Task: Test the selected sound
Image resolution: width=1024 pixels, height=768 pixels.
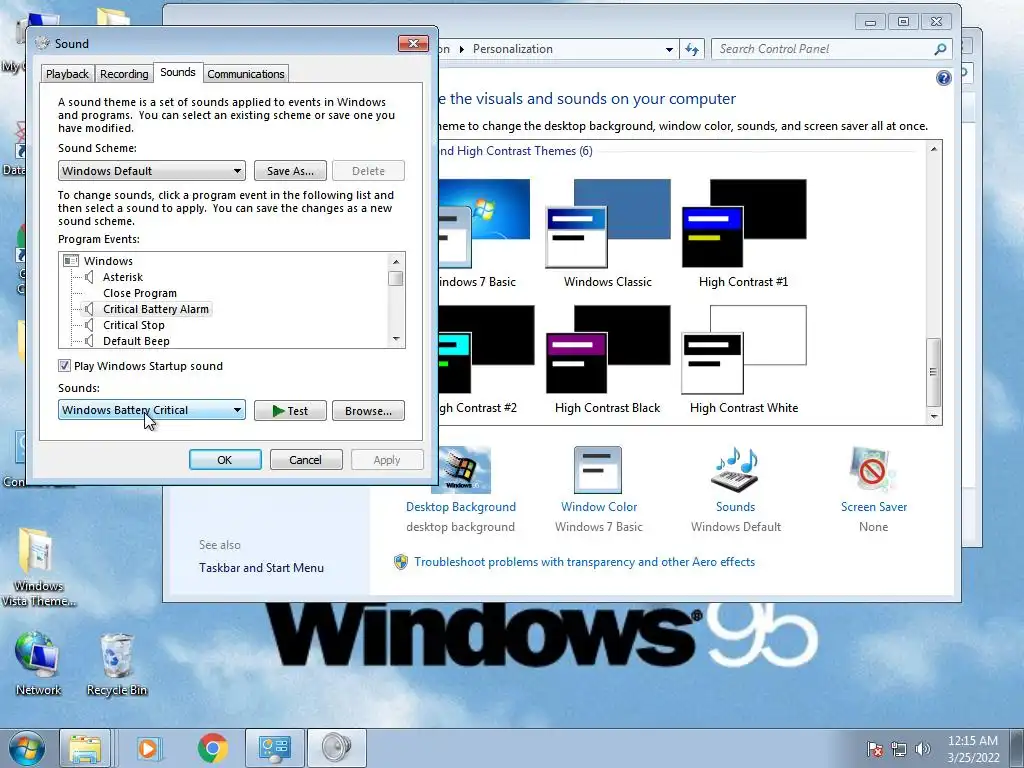Action: point(290,411)
